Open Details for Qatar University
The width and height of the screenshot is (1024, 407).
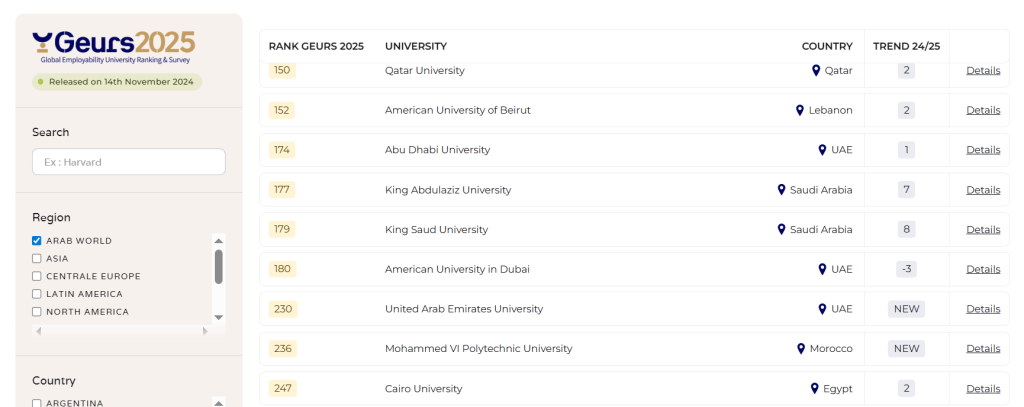tap(982, 71)
